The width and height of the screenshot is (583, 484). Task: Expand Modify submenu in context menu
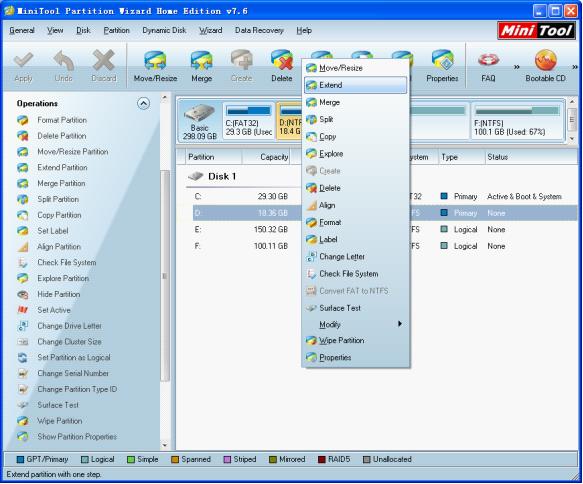tap(356, 325)
